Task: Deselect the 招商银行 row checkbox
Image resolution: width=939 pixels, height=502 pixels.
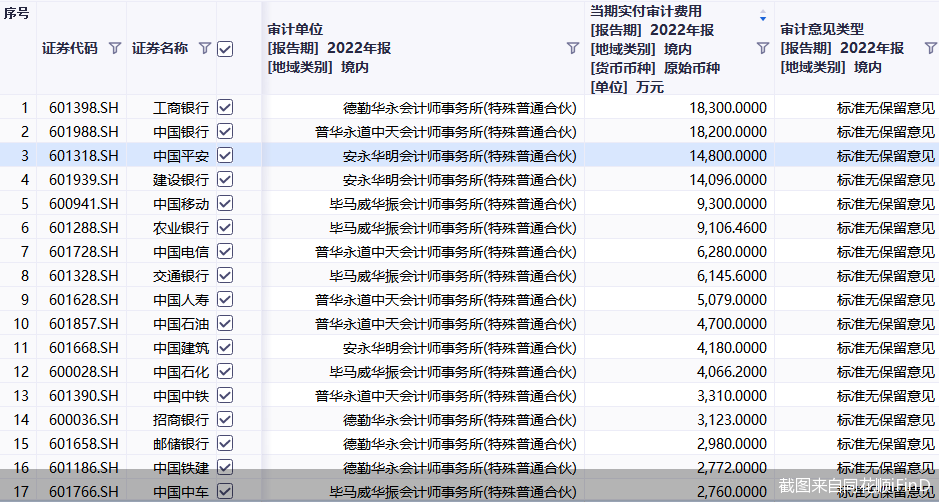Action: pos(225,419)
